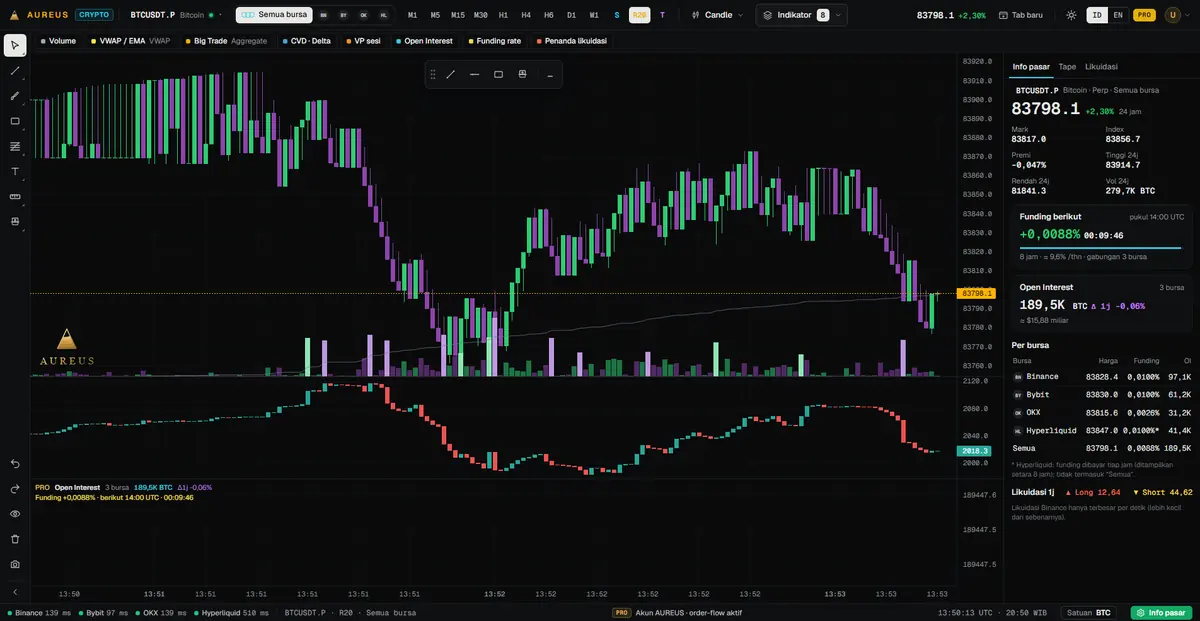Toggle the VP sesi indicator chip

click(364, 41)
